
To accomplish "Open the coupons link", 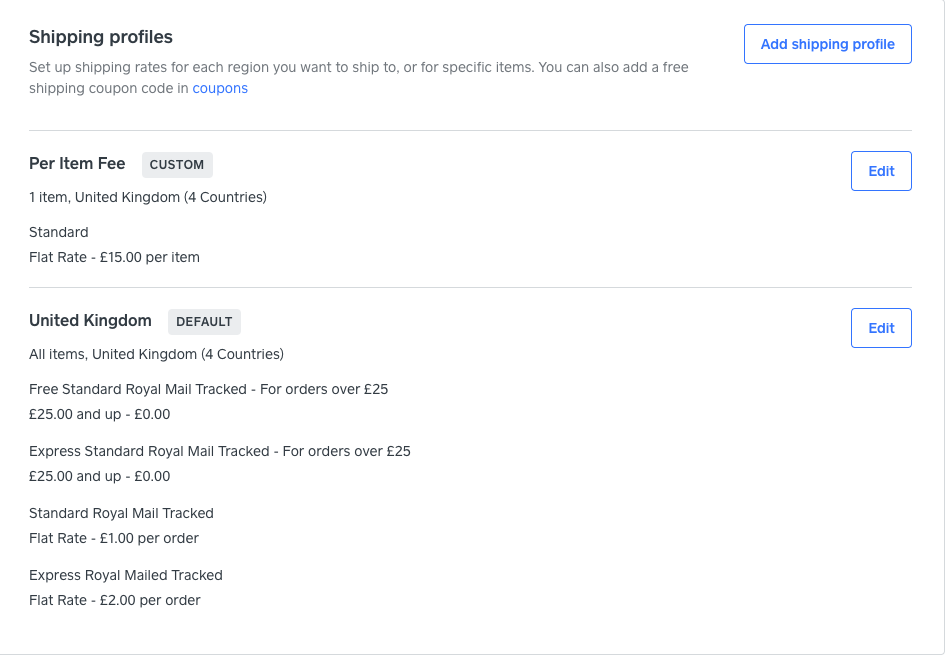I will pos(219,88).
